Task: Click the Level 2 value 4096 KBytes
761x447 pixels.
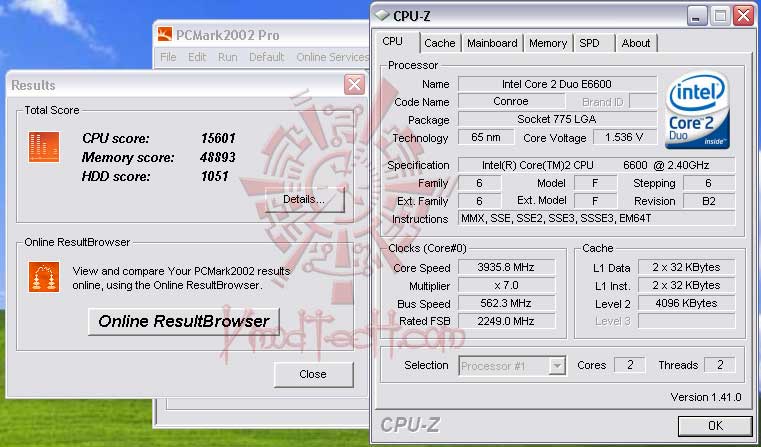Action: pos(686,303)
